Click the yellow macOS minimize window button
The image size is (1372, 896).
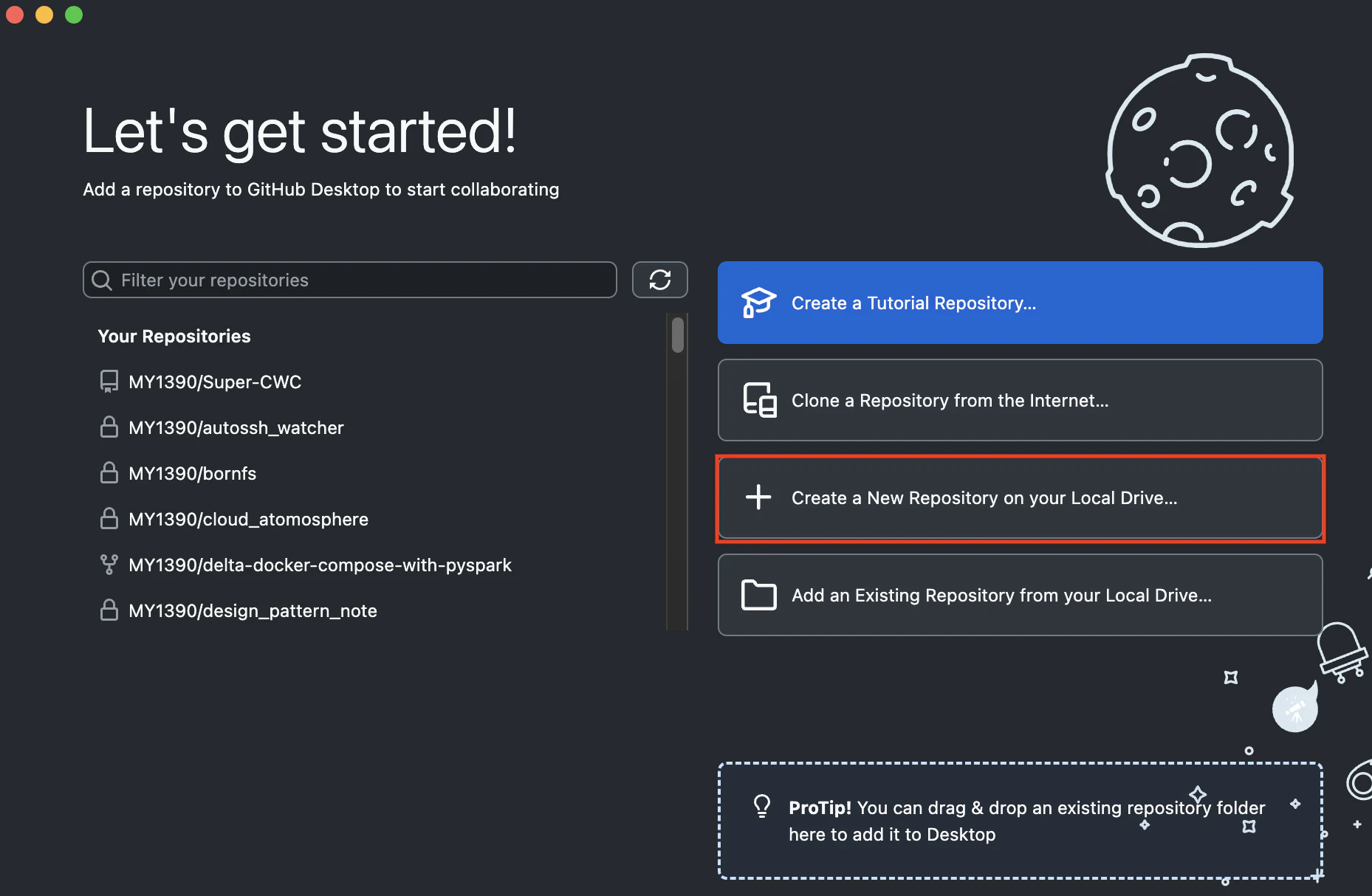click(44, 15)
